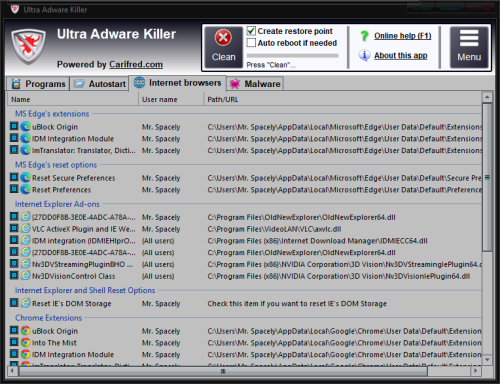Select the Internet browsers tab
This screenshot has width=500, height=384.
pos(177,83)
